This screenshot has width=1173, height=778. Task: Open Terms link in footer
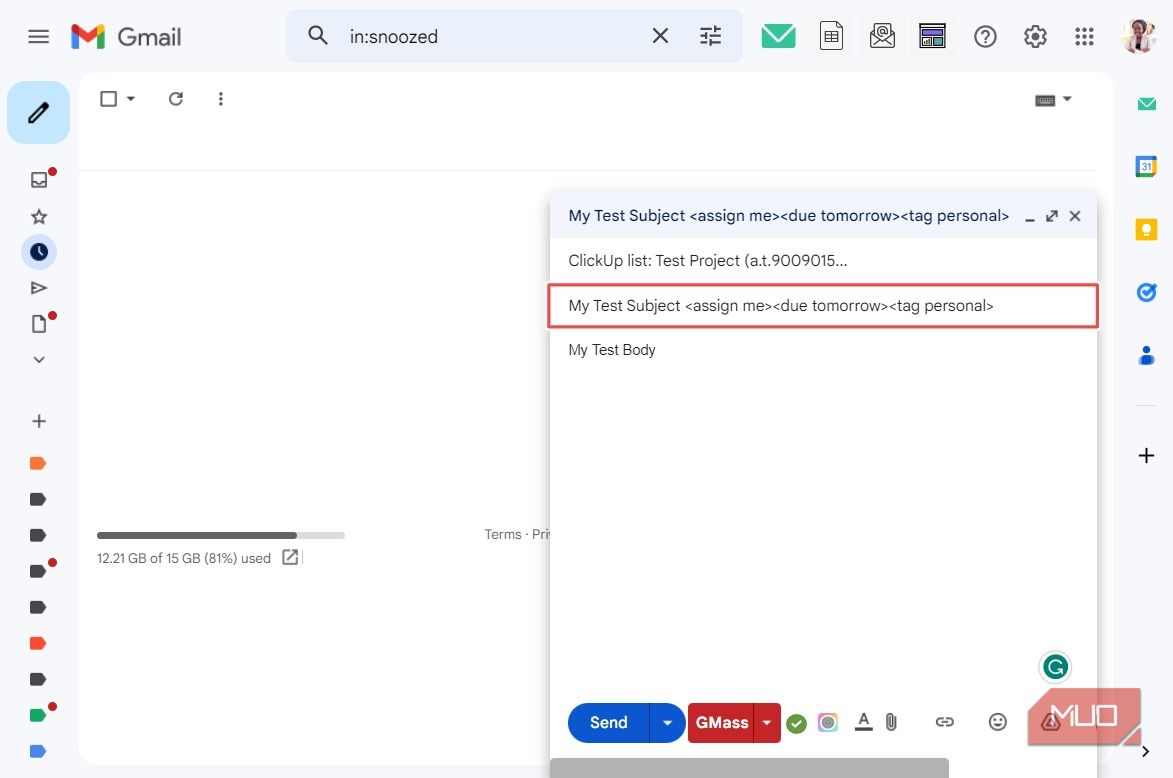pos(503,534)
